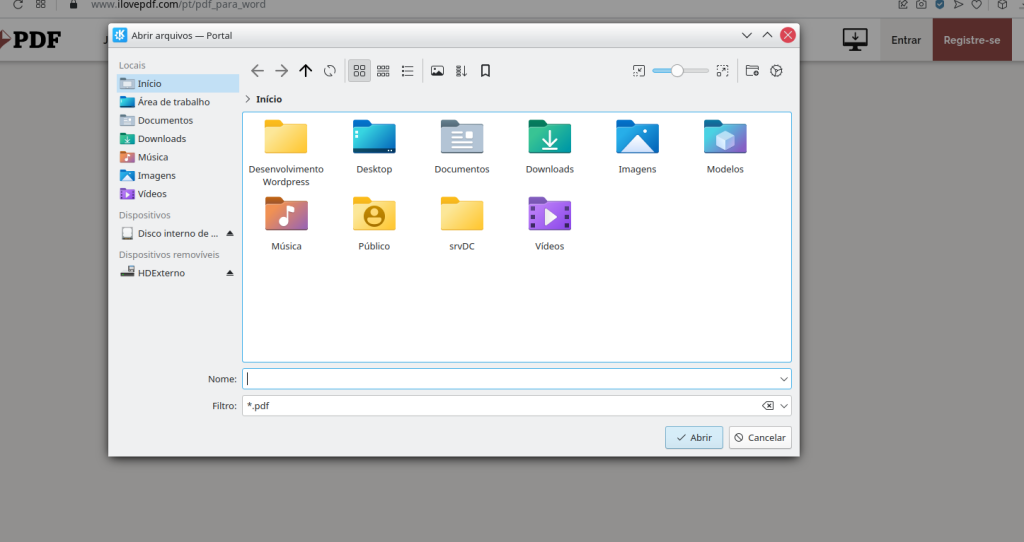Click the browser address bar URL
Screen dimensions: 1024x542
coord(178,5)
